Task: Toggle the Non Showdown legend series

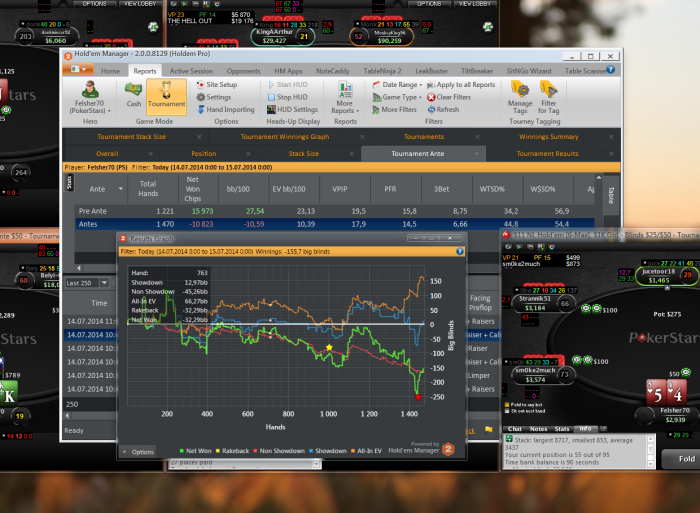Action: (x=279, y=451)
